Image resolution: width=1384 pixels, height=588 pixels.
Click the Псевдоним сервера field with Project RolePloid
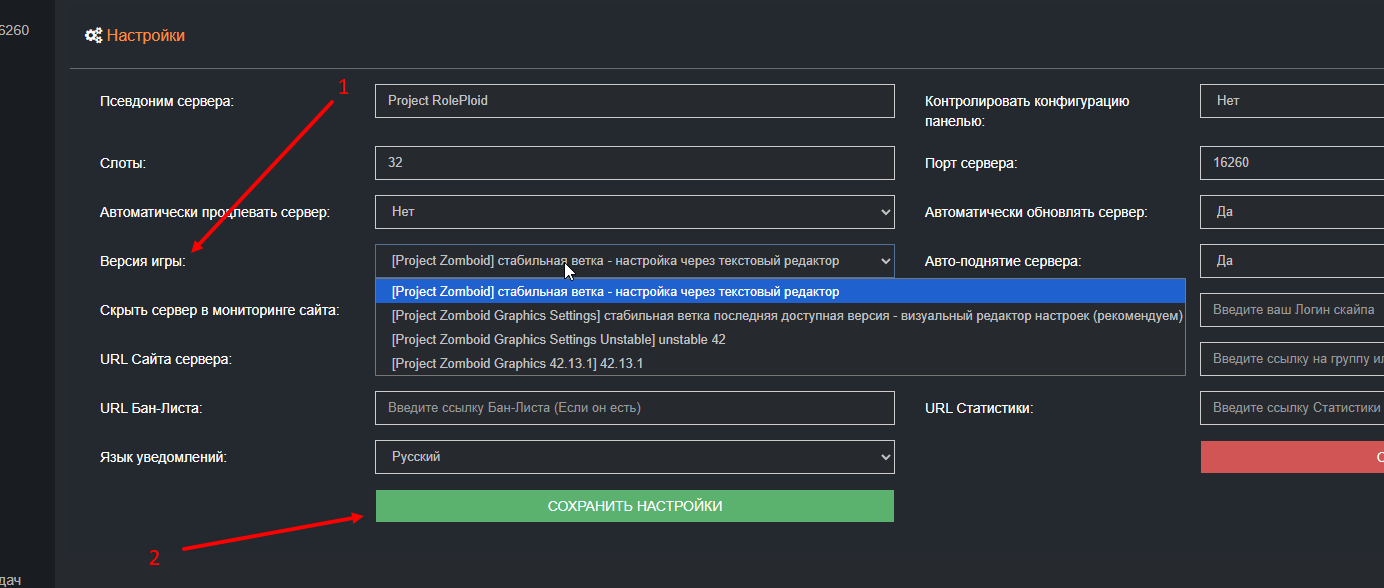[634, 101]
